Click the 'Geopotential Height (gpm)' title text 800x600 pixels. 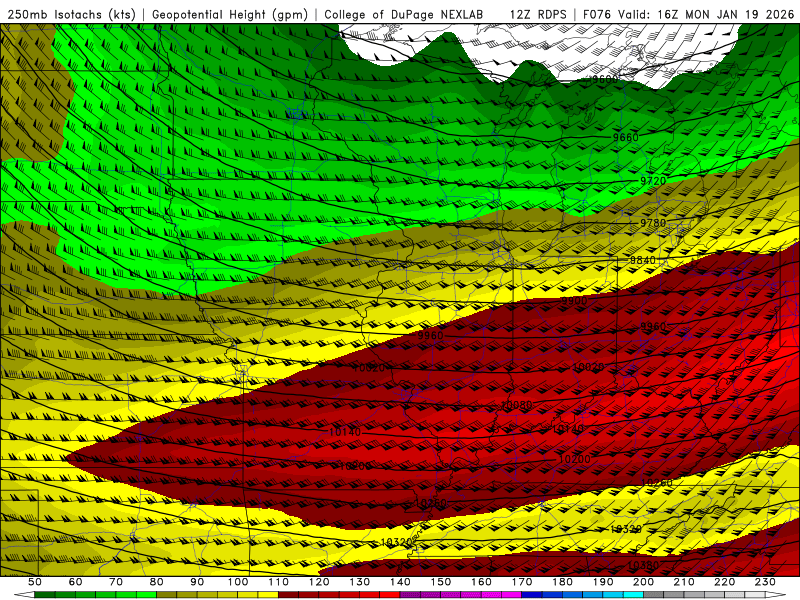pyautogui.click(x=230, y=14)
